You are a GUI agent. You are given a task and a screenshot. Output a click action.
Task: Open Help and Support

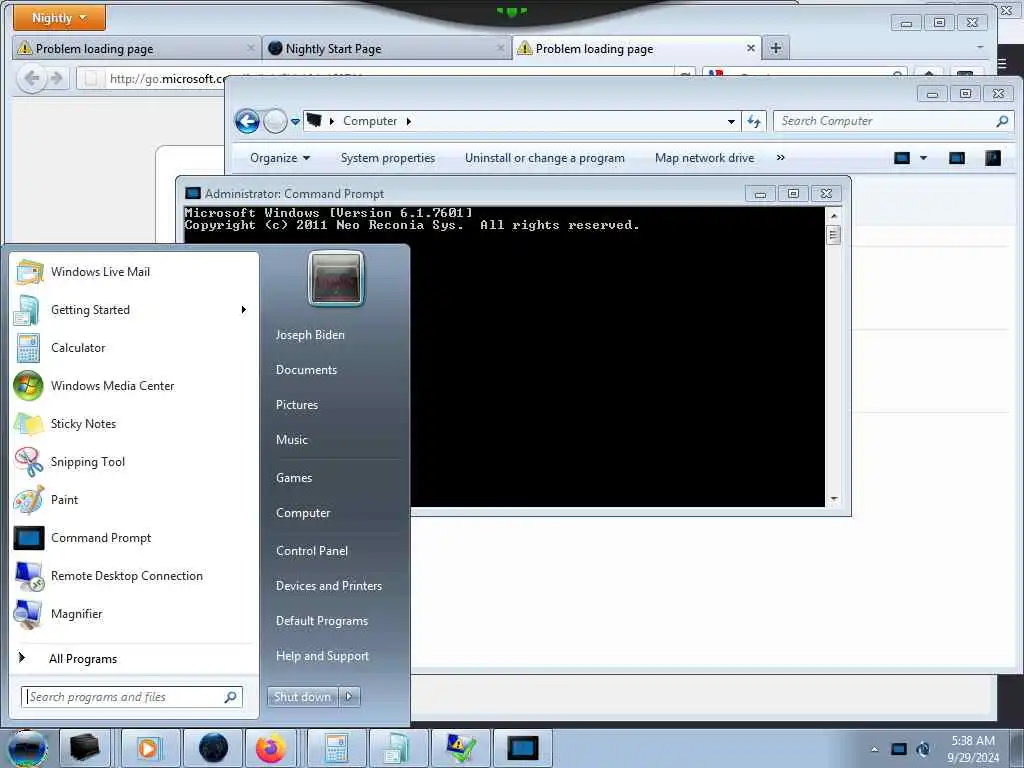322,656
